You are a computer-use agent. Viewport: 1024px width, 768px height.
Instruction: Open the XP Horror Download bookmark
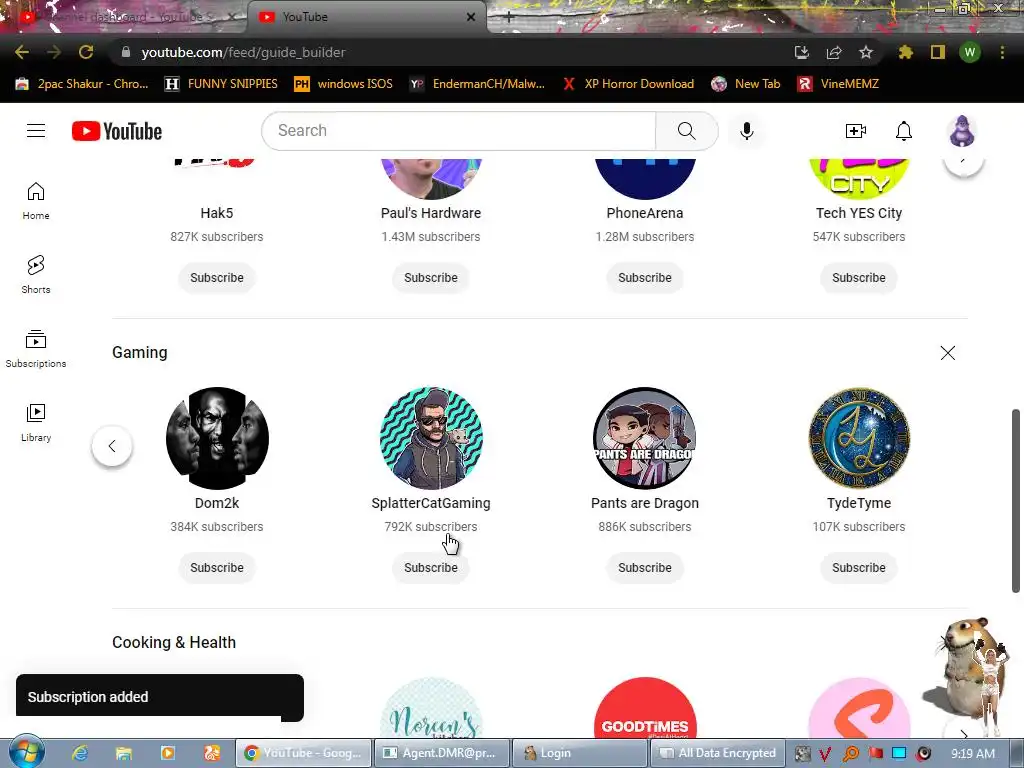point(628,84)
